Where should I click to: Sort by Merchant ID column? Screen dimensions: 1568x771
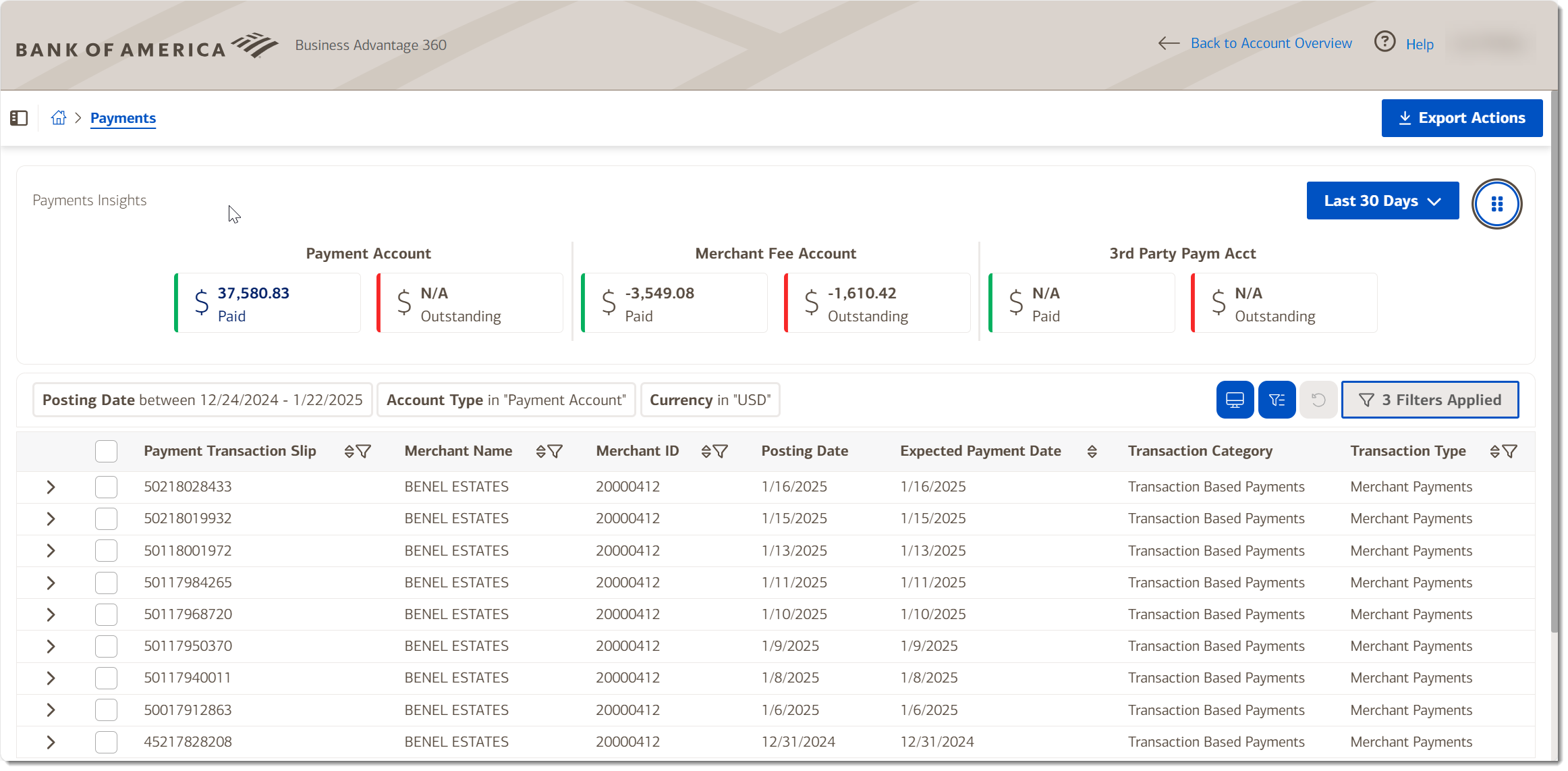click(706, 452)
